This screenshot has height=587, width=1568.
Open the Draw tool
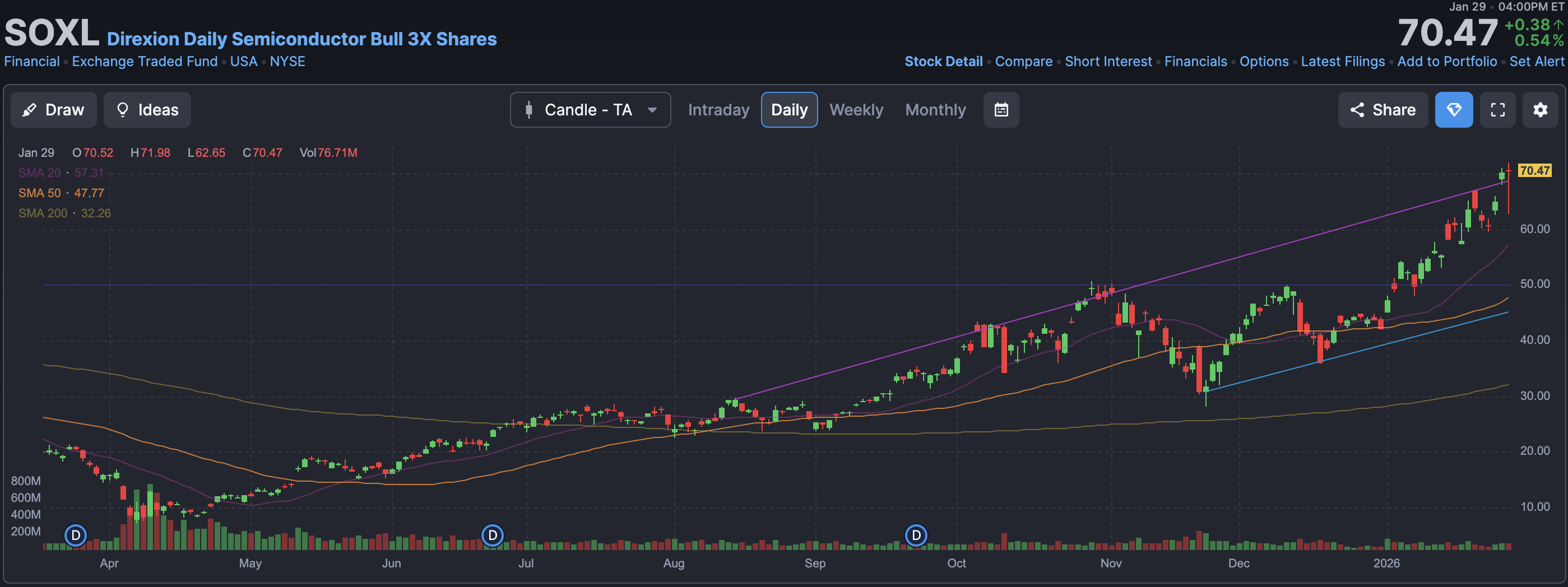pos(54,109)
